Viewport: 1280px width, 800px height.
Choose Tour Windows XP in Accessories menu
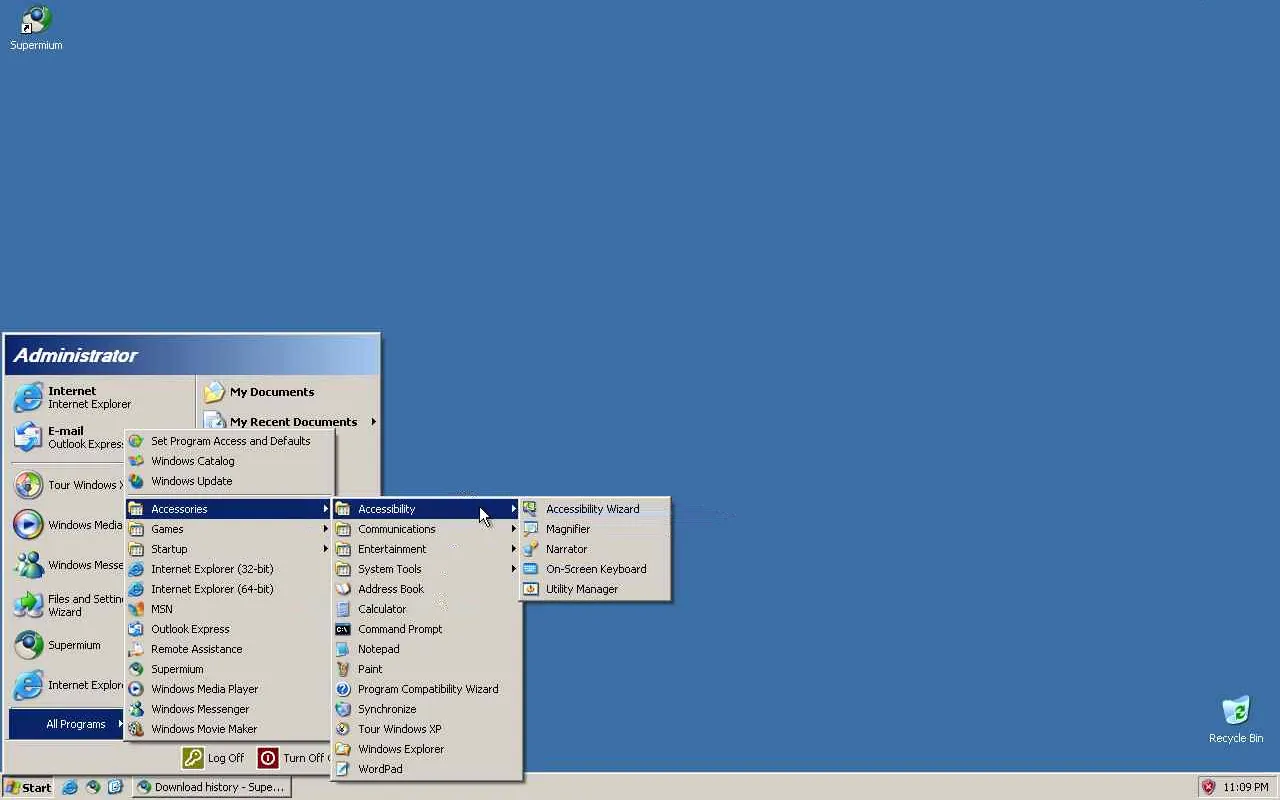tap(427, 729)
